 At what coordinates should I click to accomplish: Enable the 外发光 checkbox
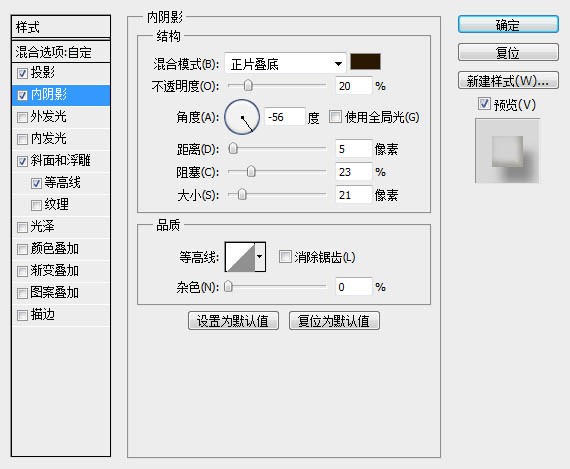click(x=22, y=117)
